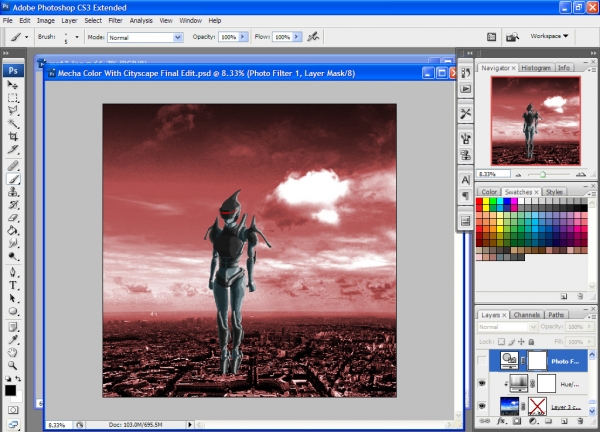The height and width of the screenshot is (432, 600).
Task: Toggle lock transparent pixels
Action: coord(501,342)
